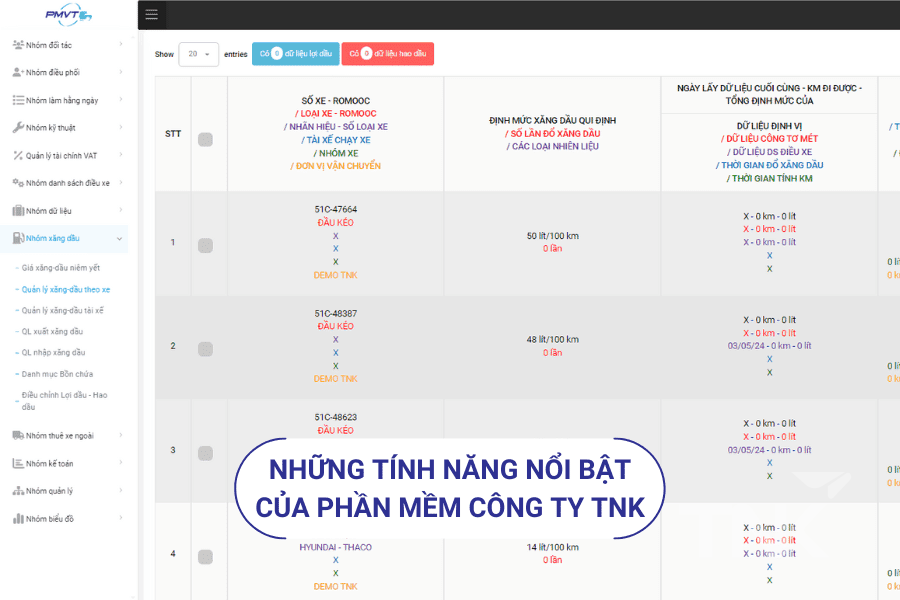Click the Nhóm làm hằng ngày list icon
900x600 pixels.
tap(18, 100)
